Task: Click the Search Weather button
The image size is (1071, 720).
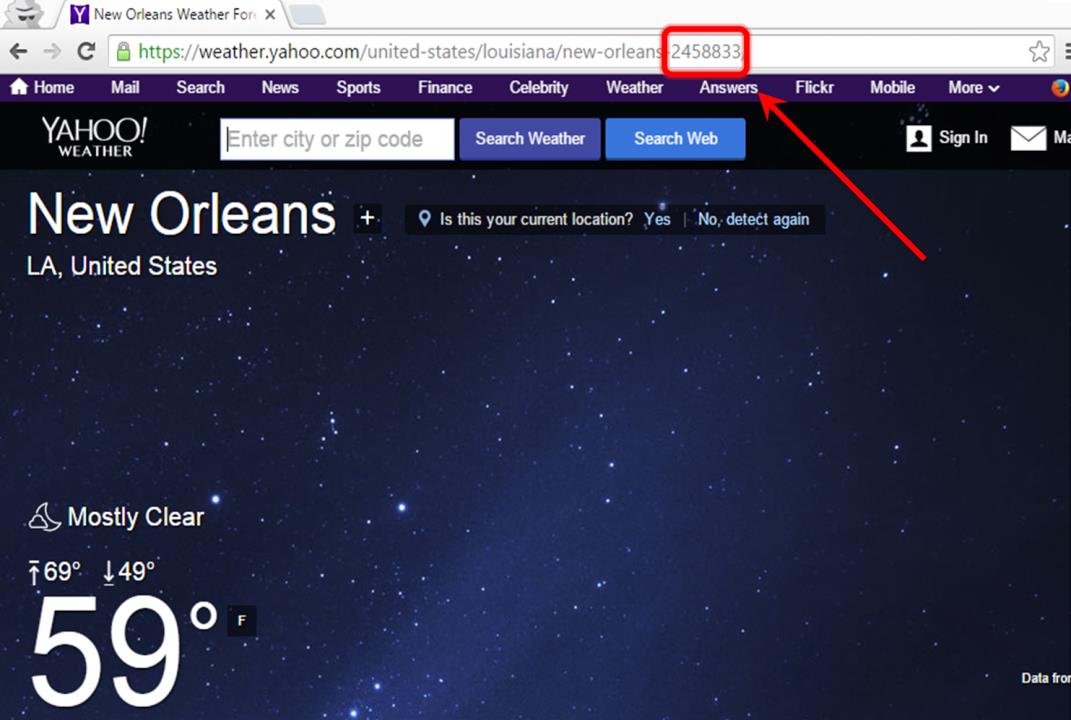Action: tap(530, 139)
